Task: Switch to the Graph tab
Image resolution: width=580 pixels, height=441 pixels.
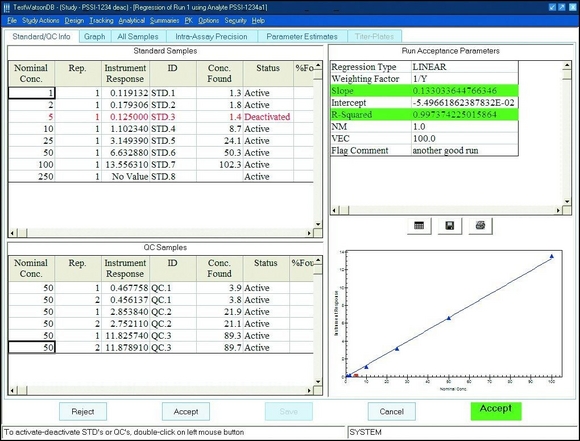Action: [x=95, y=37]
